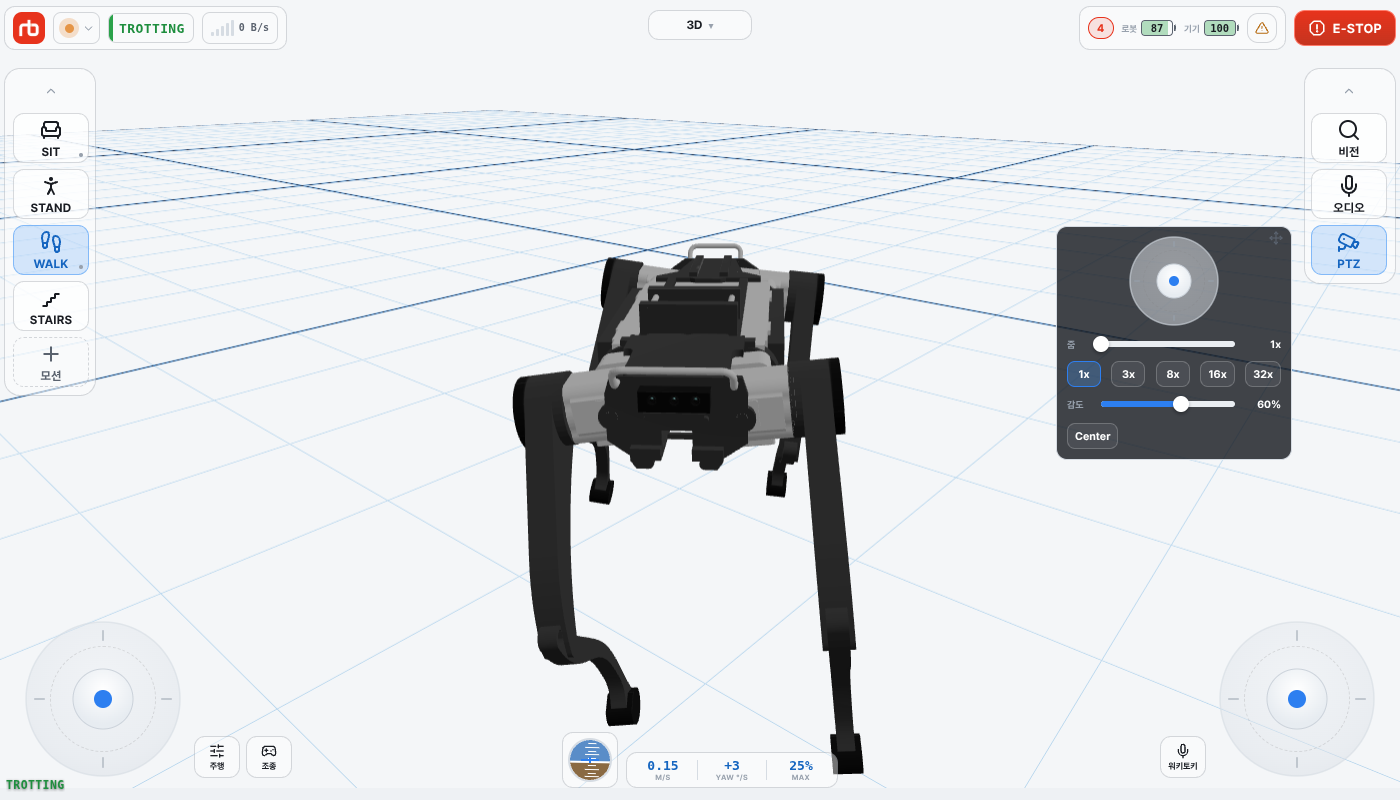Open the red alert count badge 4
This screenshot has width=1400, height=800.
[x=1101, y=28]
